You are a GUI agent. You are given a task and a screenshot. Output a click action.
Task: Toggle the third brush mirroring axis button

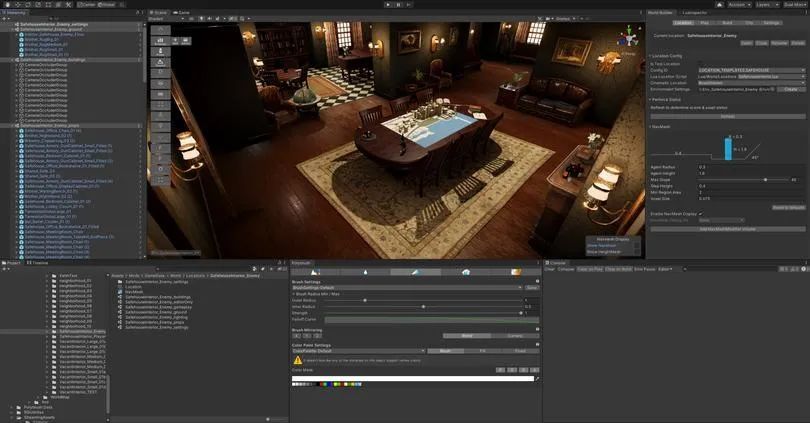(x=318, y=336)
